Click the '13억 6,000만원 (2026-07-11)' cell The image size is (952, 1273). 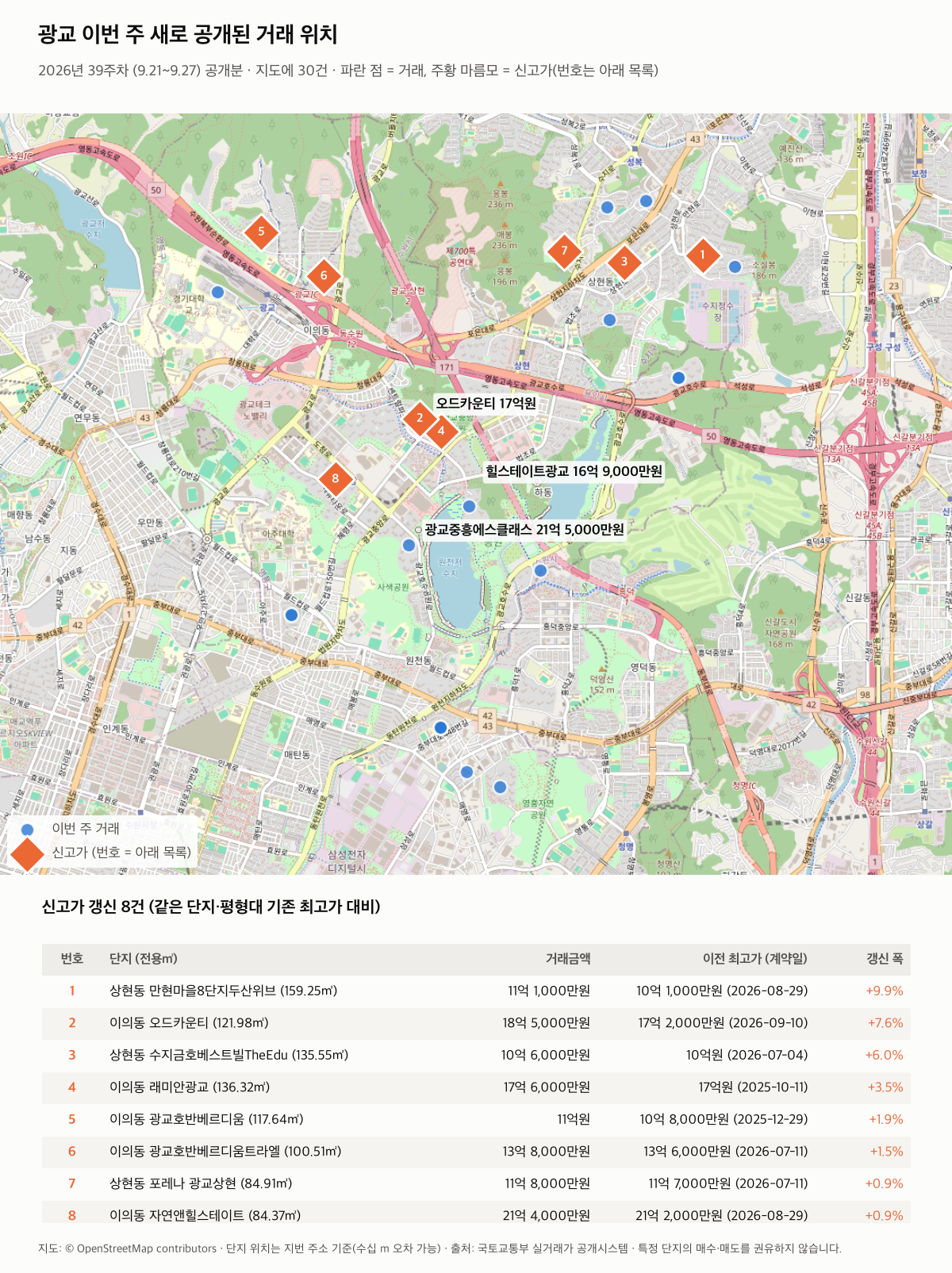point(725,1152)
